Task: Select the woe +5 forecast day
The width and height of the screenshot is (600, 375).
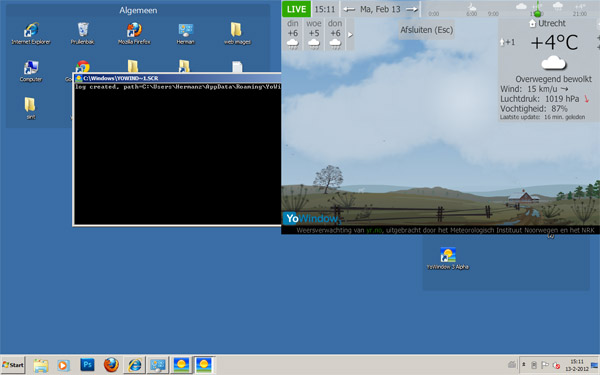Action: 313,34
